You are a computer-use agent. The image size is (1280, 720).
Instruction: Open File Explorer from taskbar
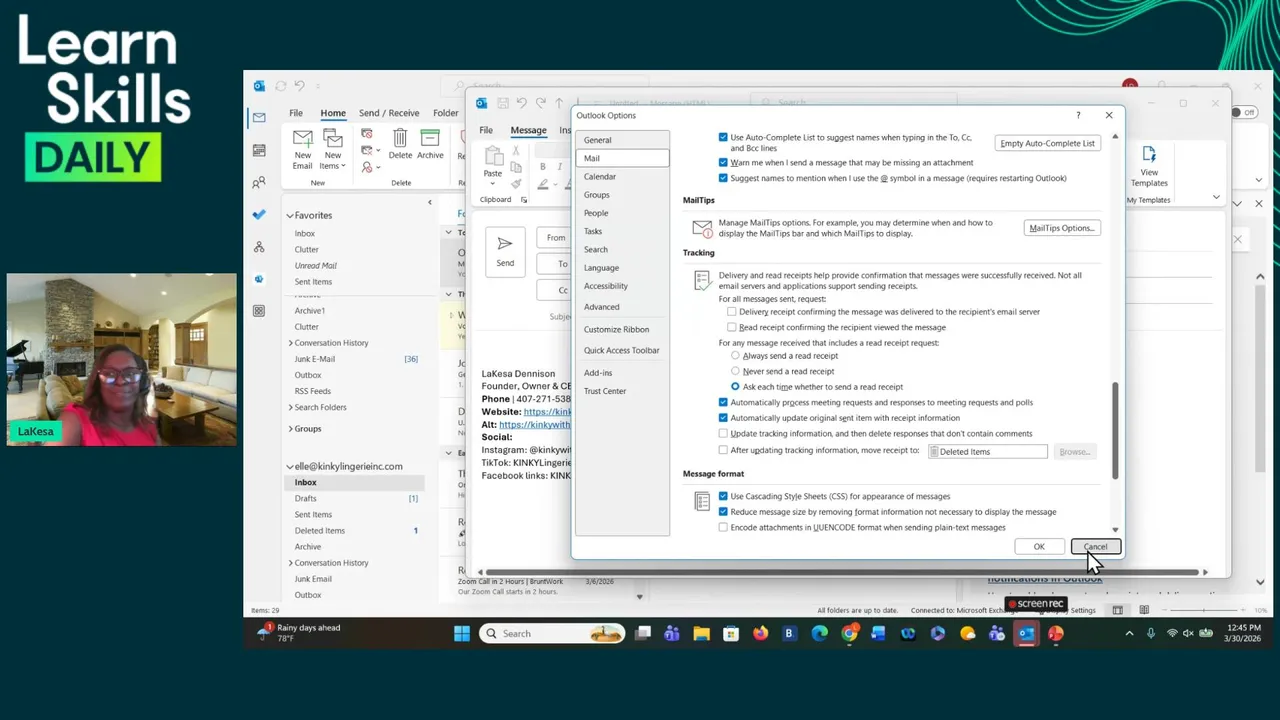tap(702, 633)
